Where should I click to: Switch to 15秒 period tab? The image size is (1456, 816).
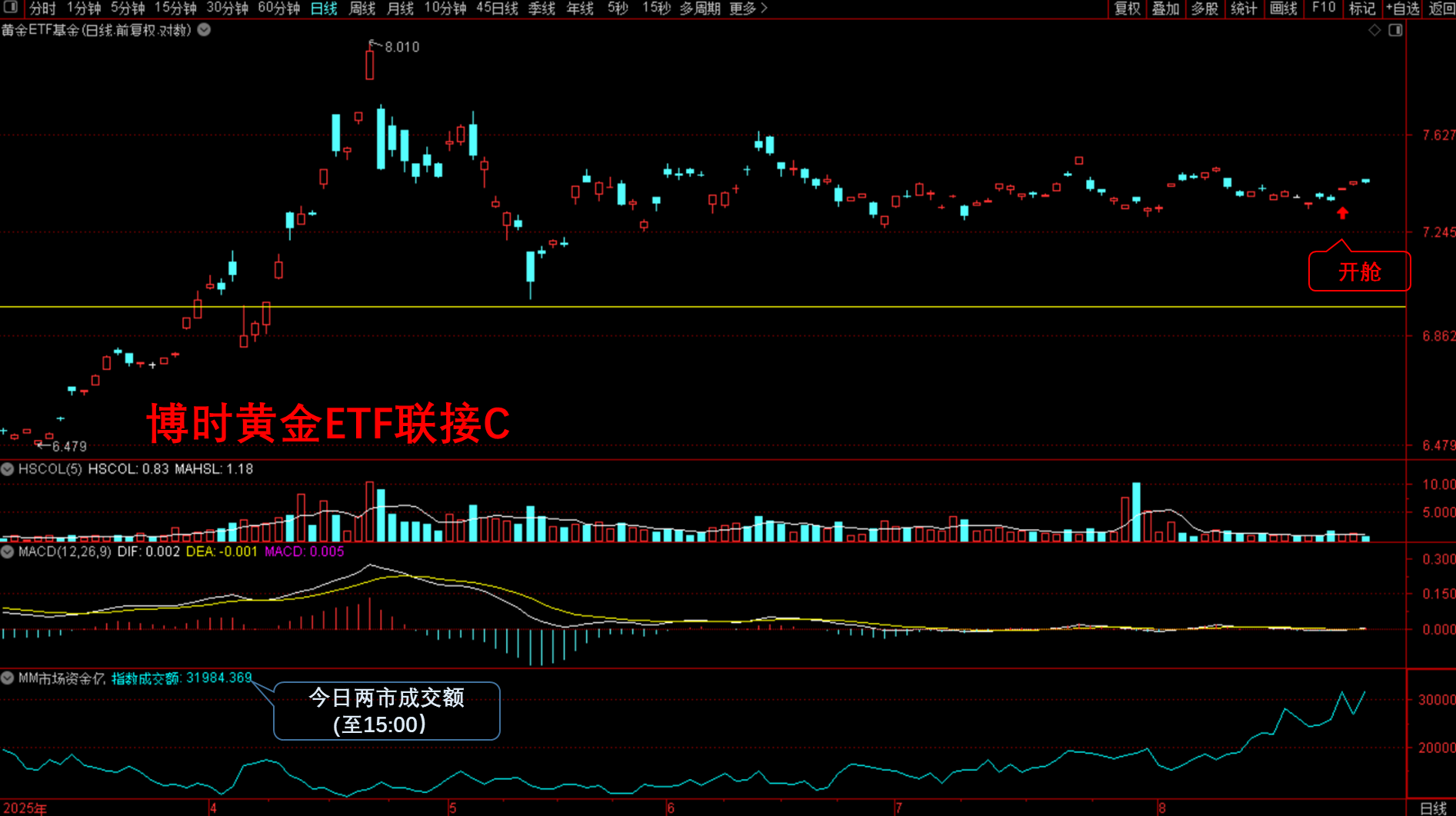[x=656, y=8]
